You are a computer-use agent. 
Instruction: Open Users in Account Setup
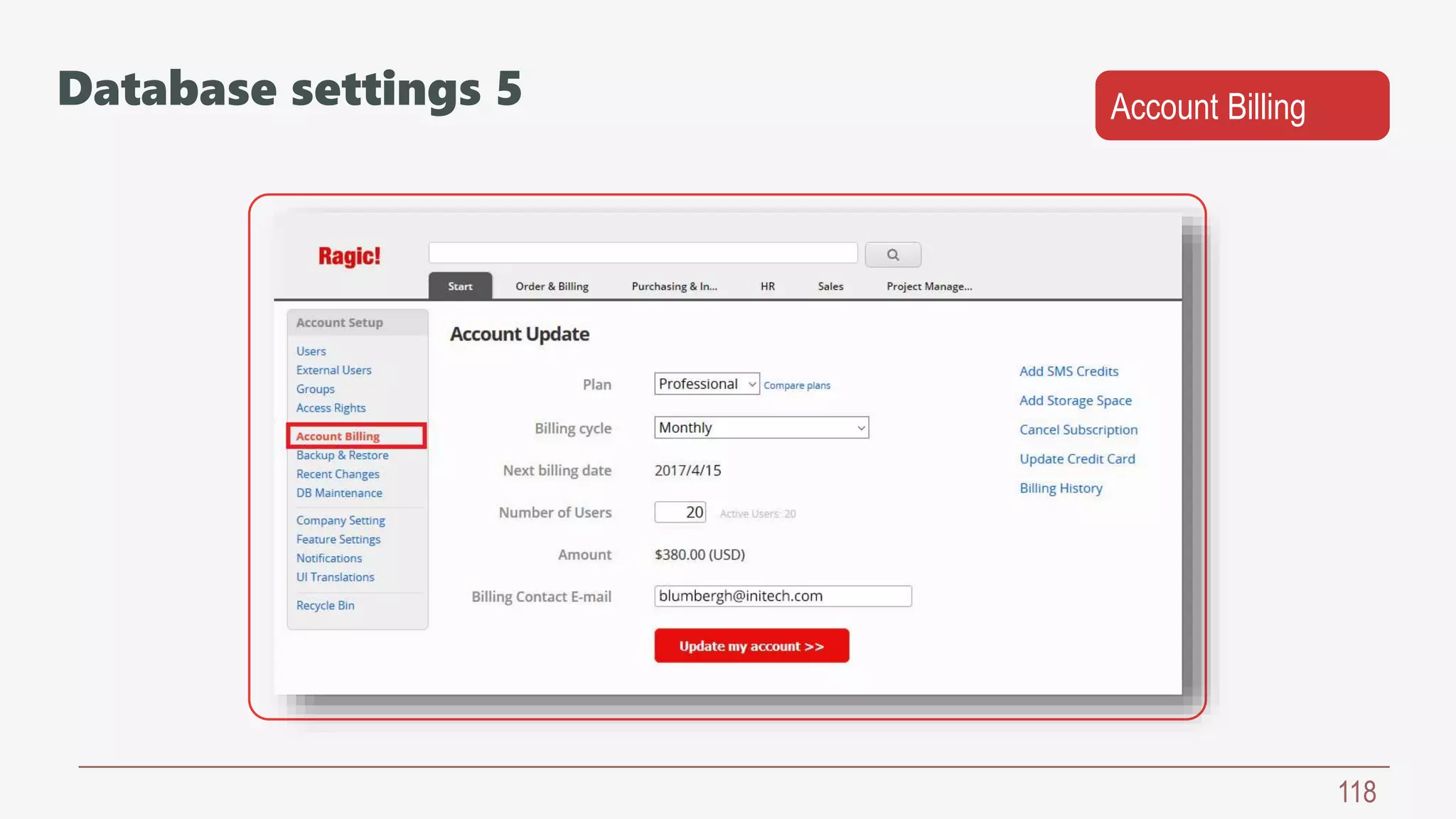point(311,351)
